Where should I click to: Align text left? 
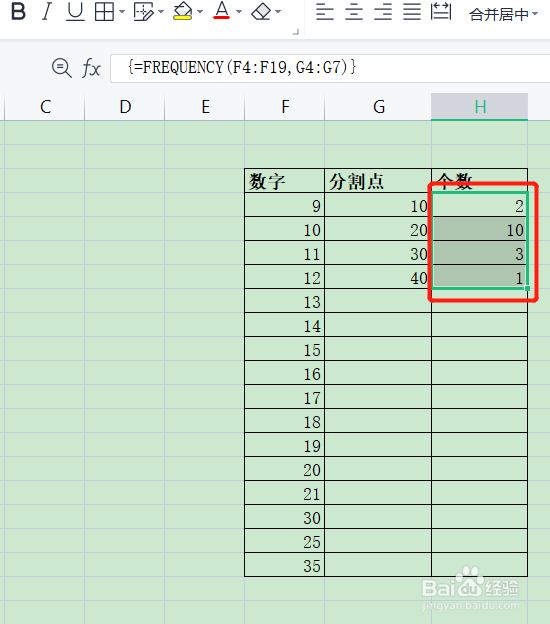(x=325, y=12)
